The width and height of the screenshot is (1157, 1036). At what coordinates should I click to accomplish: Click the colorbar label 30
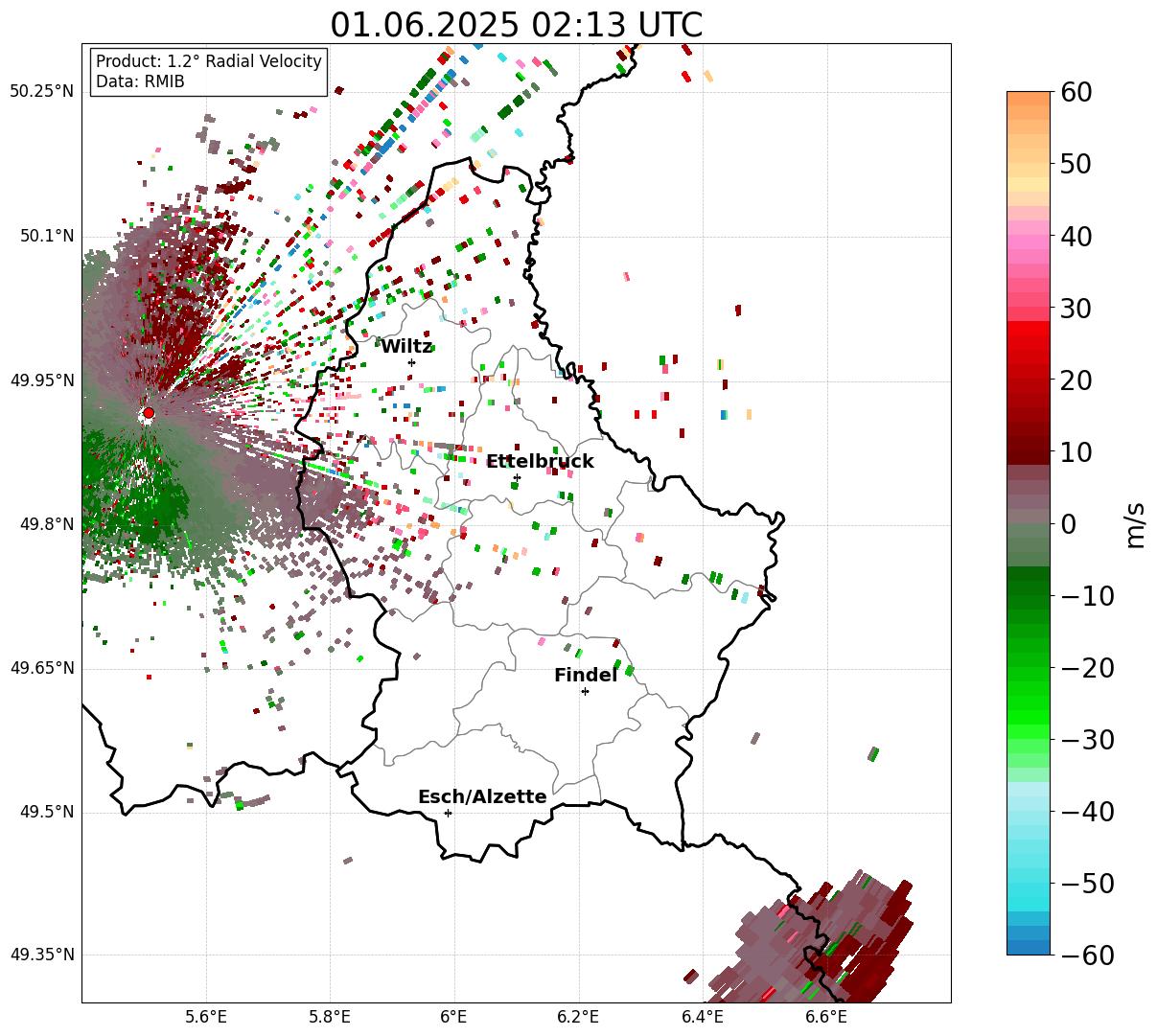1076,309
